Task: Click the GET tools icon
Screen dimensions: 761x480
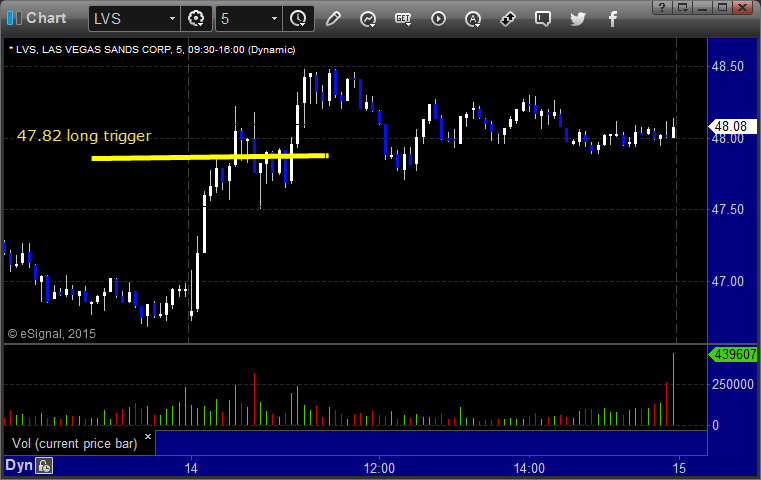Action: tap(403, 19)
